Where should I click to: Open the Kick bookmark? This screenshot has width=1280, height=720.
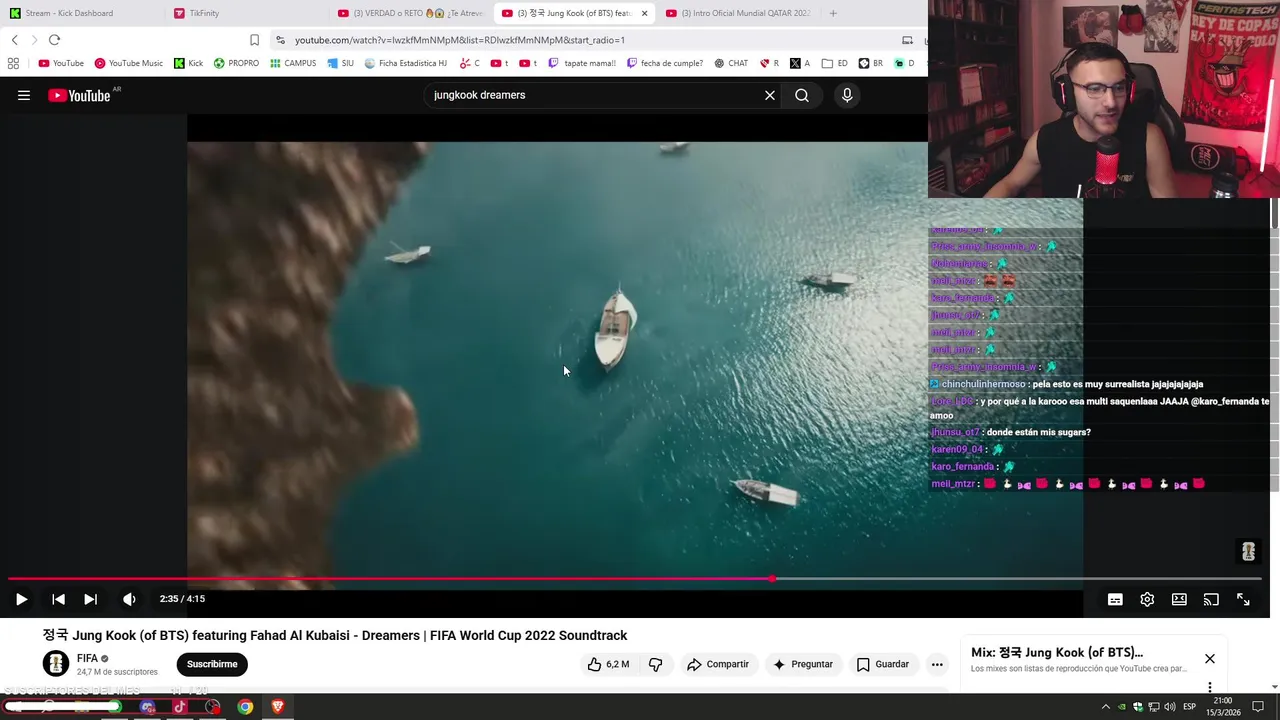click(x=188, y=63)
